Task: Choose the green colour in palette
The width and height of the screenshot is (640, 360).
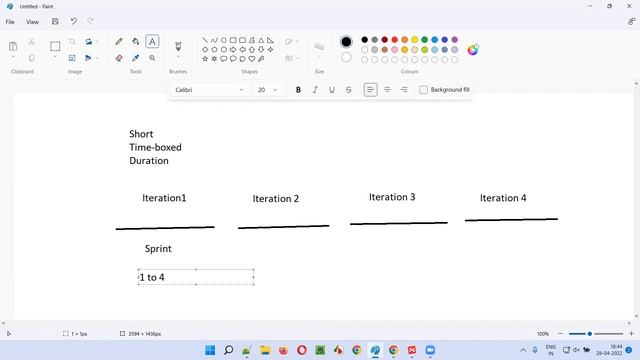Action: coord(424,40)
